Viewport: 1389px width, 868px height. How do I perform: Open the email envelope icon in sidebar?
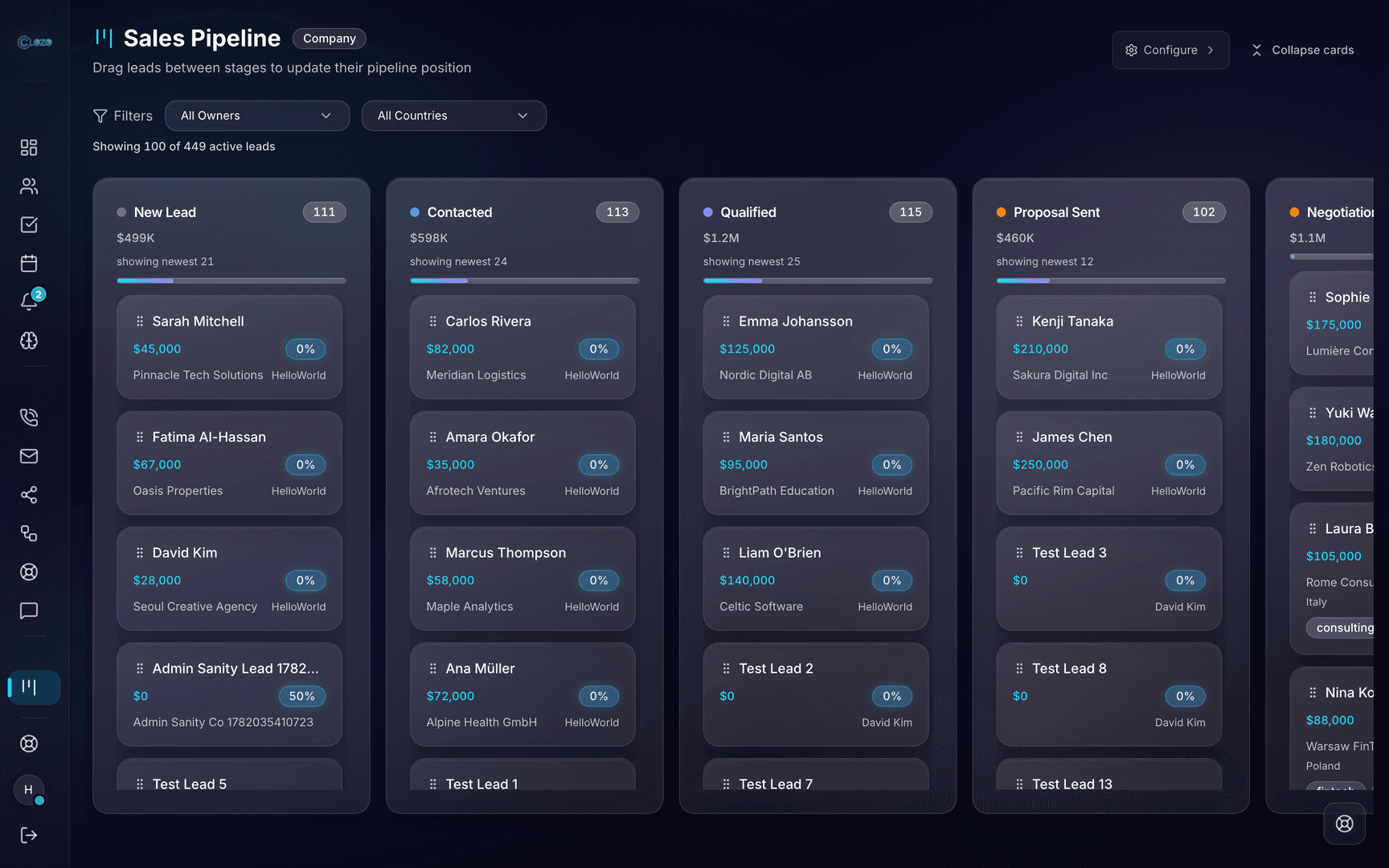(x=29, y=456)
